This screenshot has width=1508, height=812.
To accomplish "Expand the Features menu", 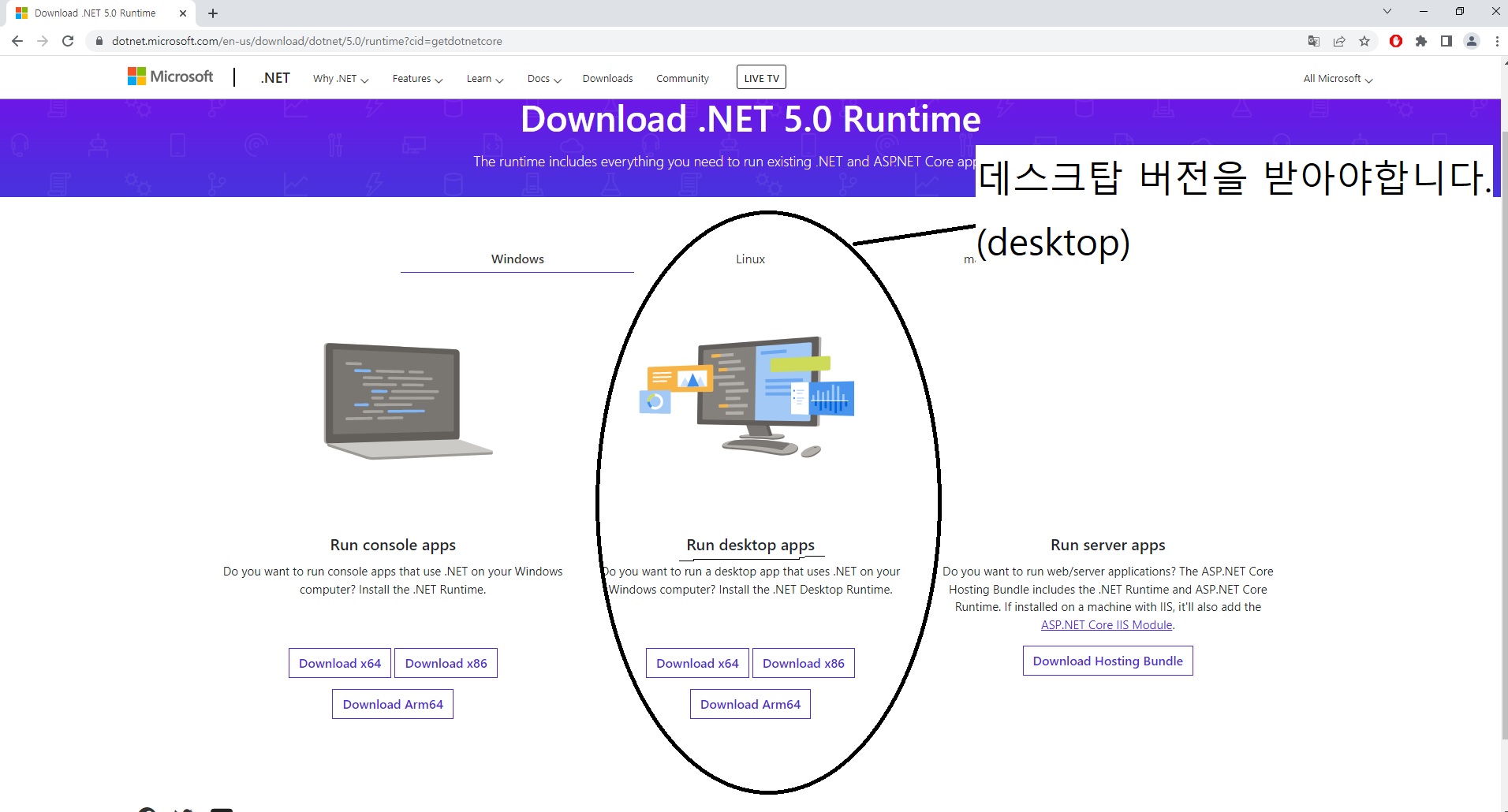I will [417, 79].
